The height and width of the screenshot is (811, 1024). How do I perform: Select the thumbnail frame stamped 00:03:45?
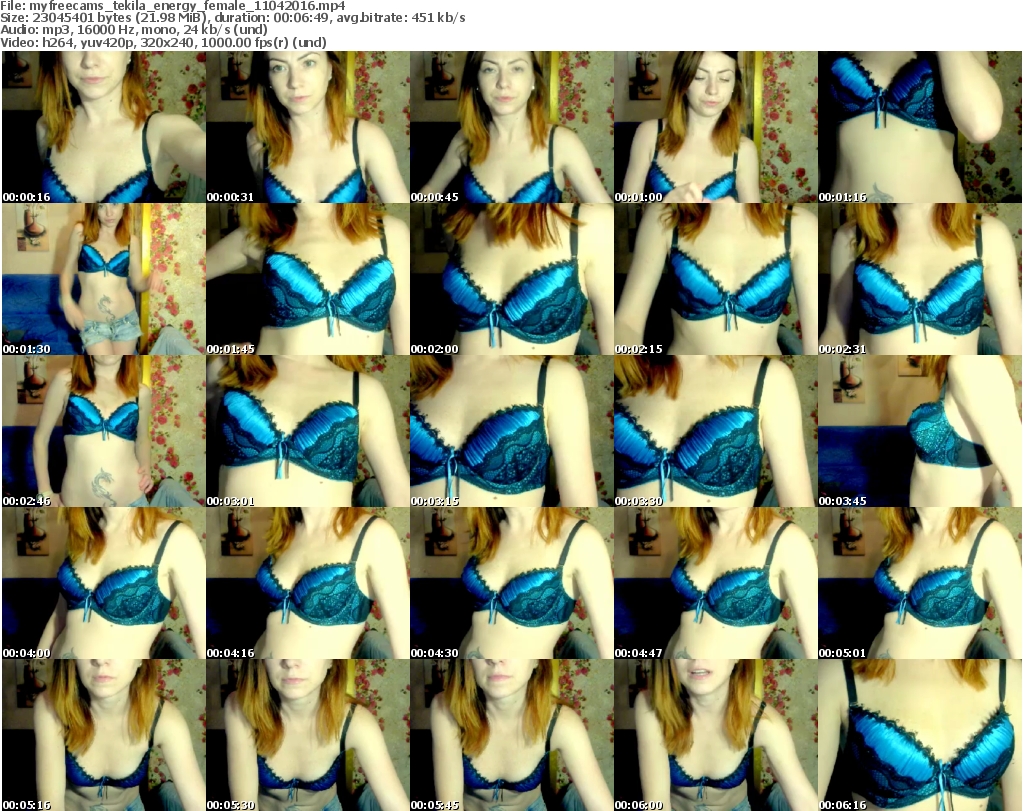[920, 431]
